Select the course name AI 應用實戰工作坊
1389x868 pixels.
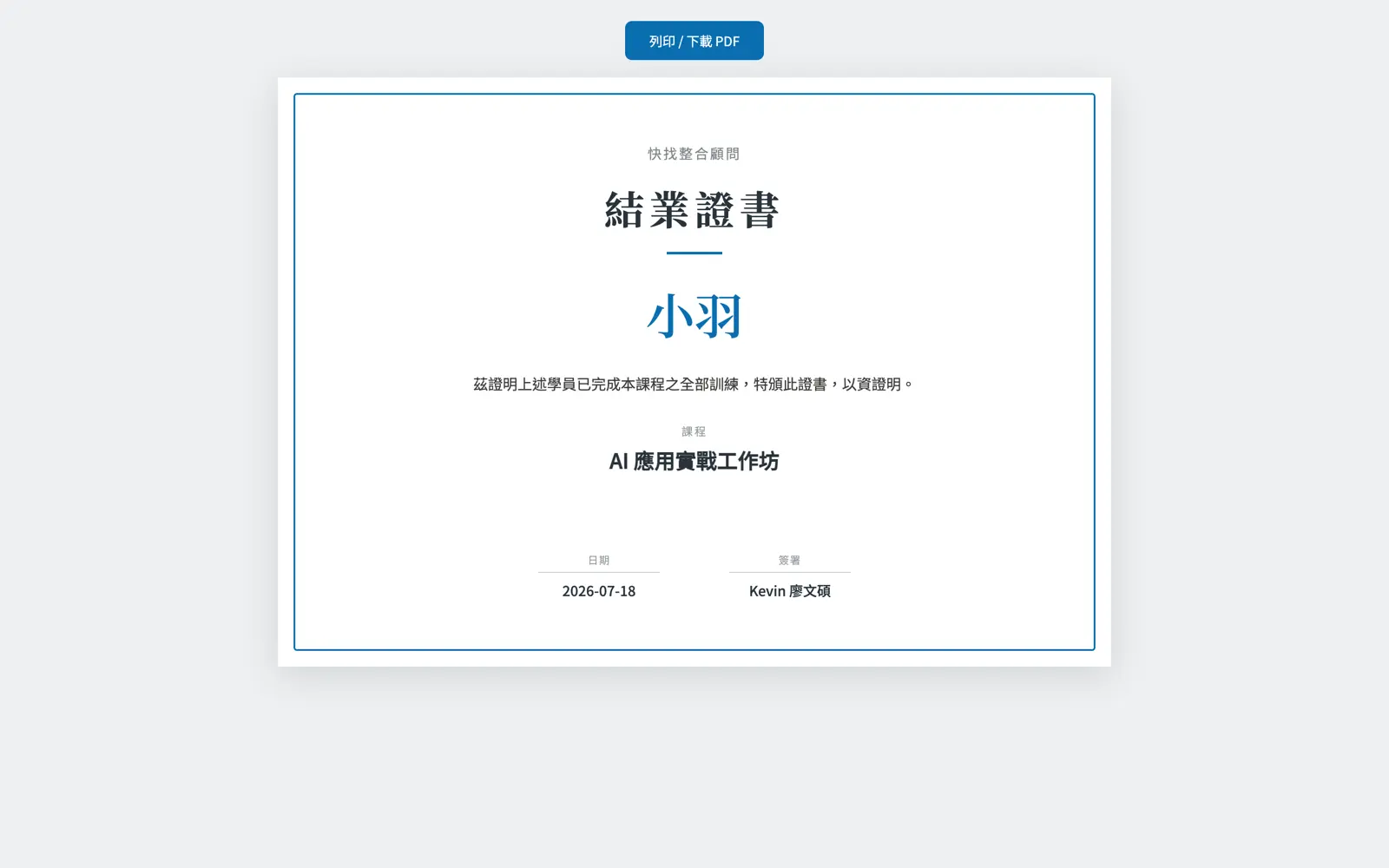point(694,461)
